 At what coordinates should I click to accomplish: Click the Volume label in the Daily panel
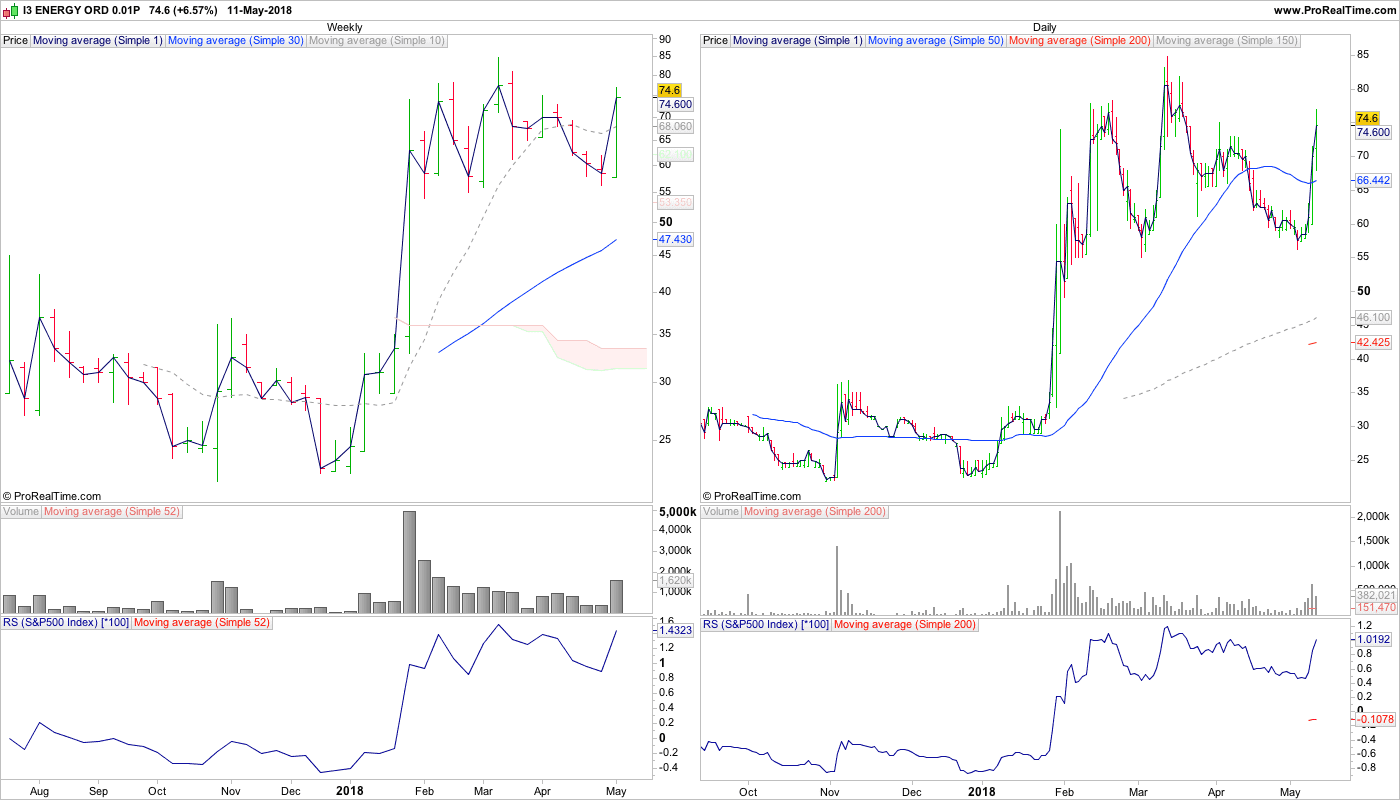721,512
